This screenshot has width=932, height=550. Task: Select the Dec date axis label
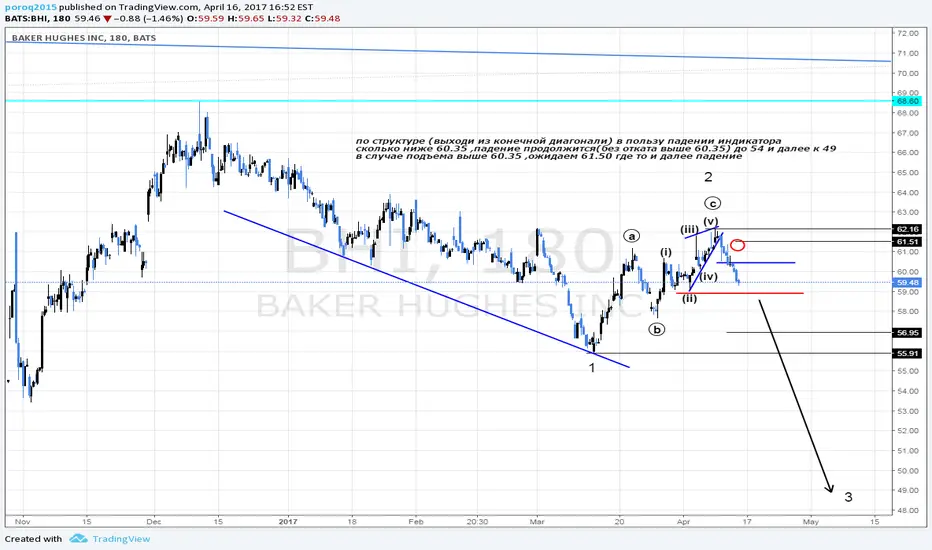(x=153, y=521)
